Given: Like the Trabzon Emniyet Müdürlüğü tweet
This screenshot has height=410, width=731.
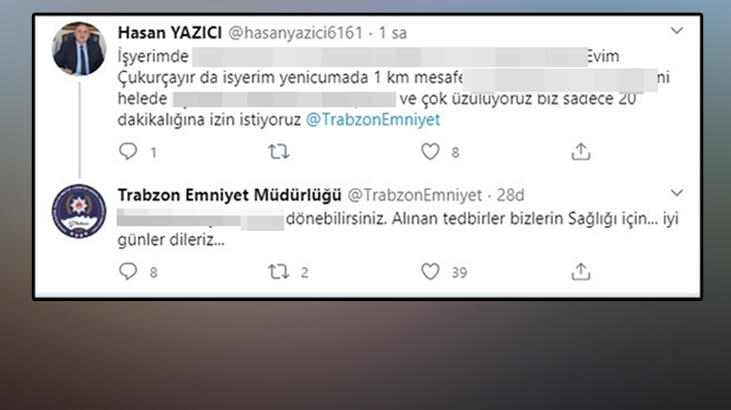Looking at the screenshot, I should pos(430,271).
